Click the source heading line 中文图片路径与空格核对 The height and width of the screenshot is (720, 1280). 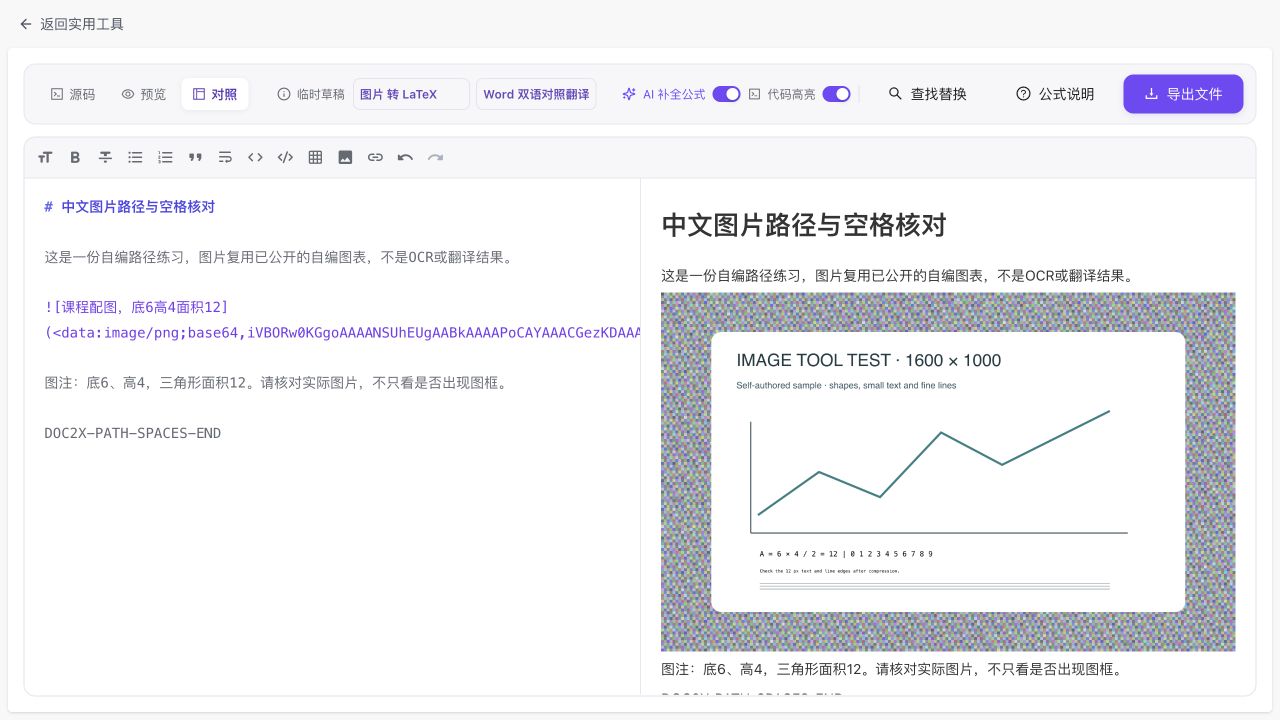[130, 207]
